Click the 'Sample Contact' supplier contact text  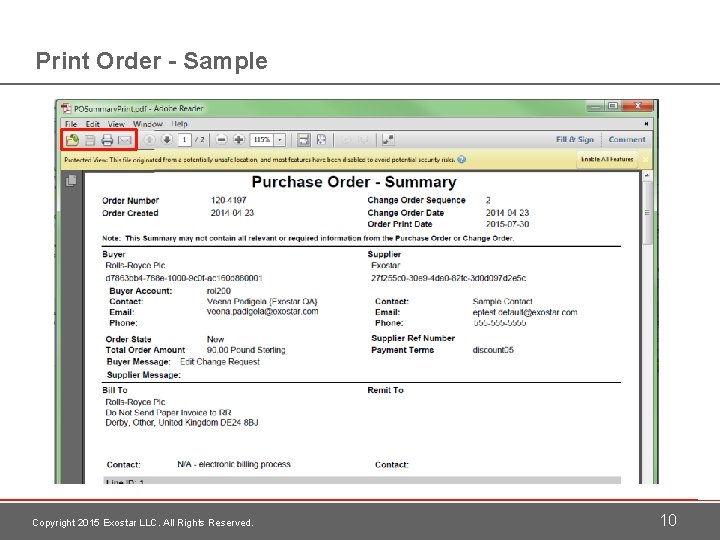(502, 302)
